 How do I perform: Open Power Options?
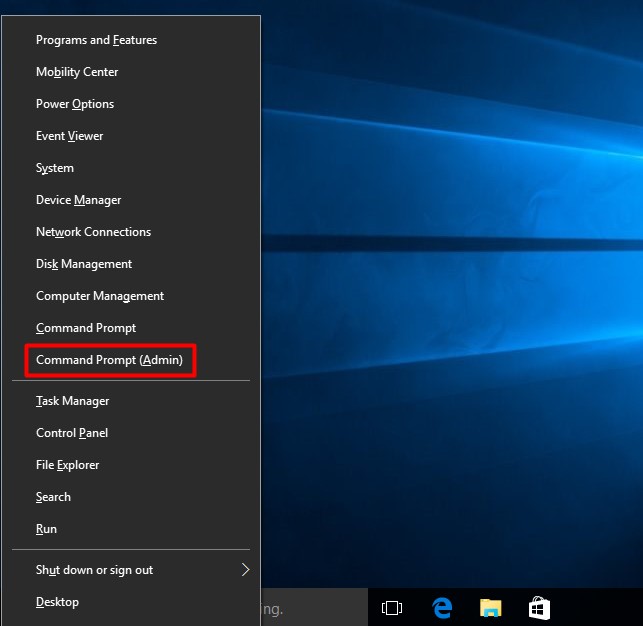[x=75, y=104]
